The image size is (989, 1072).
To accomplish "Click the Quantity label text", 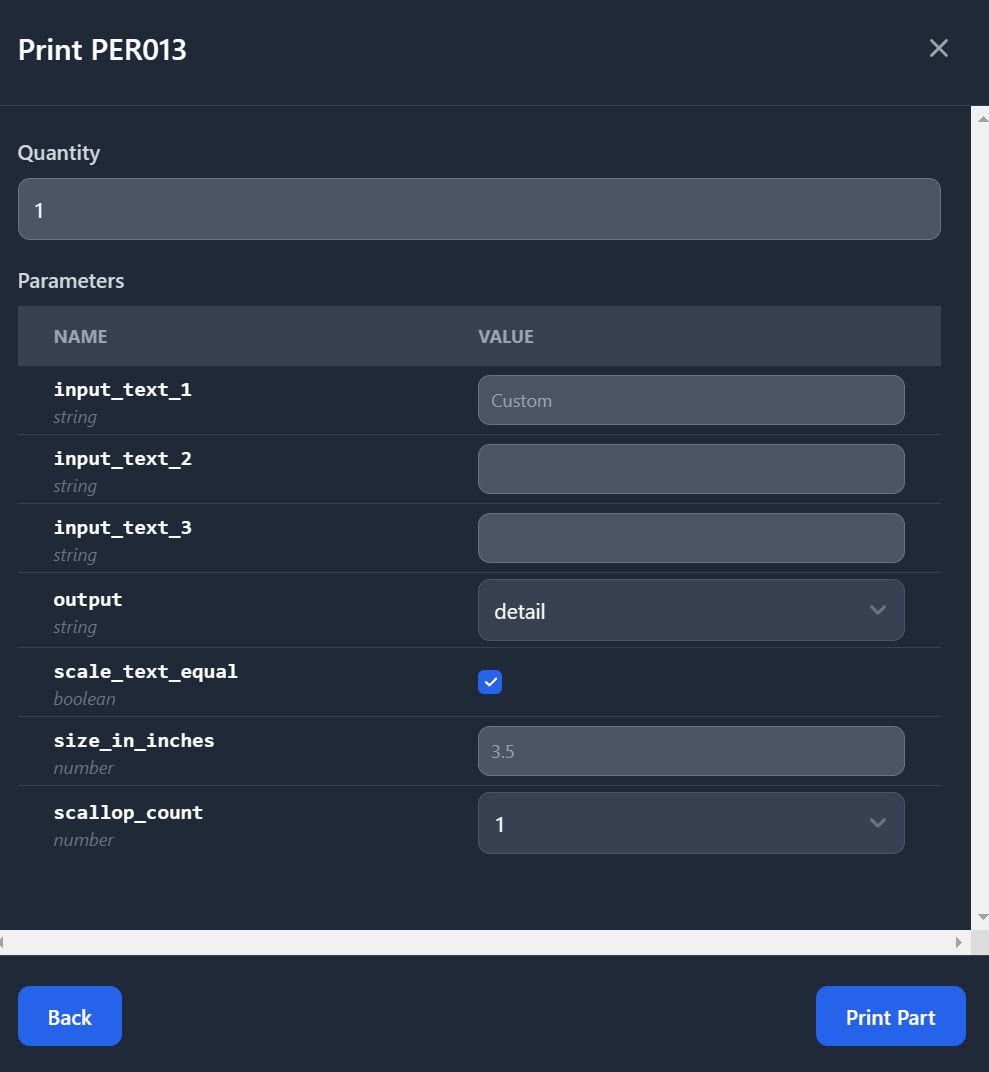I will 59,153.
